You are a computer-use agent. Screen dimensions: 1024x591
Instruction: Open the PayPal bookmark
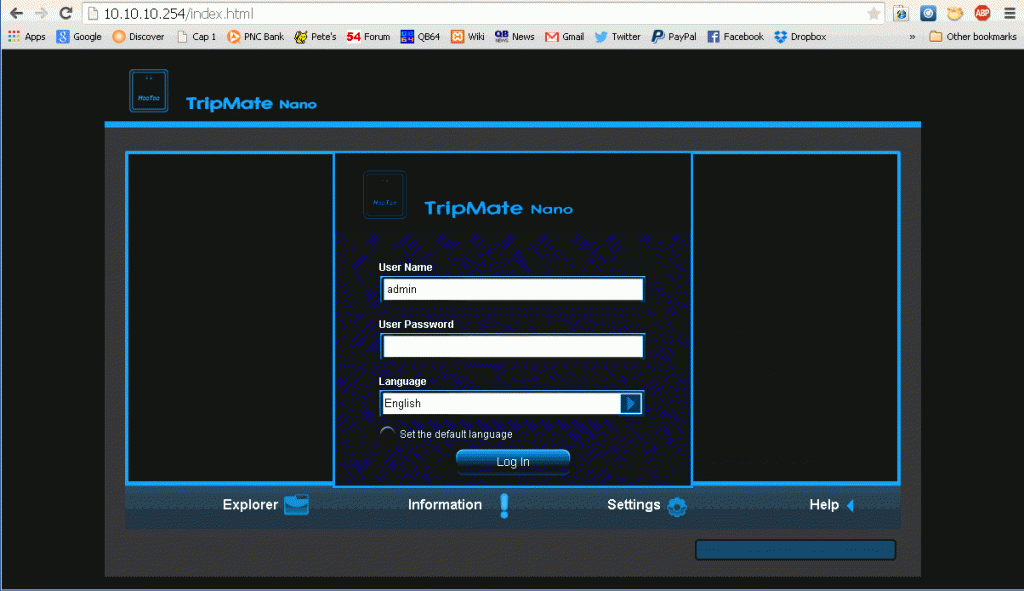pos(674,37)
